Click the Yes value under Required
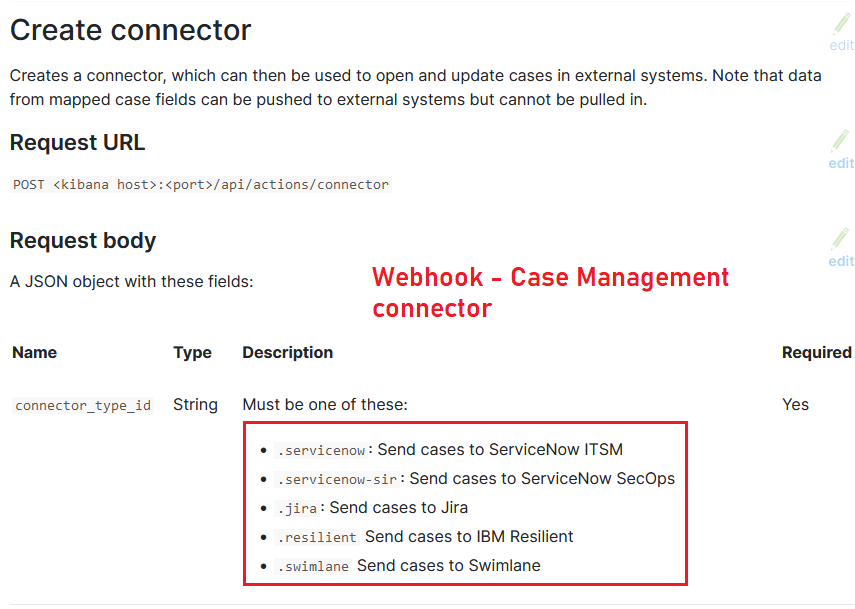 [x=795, y=404]
